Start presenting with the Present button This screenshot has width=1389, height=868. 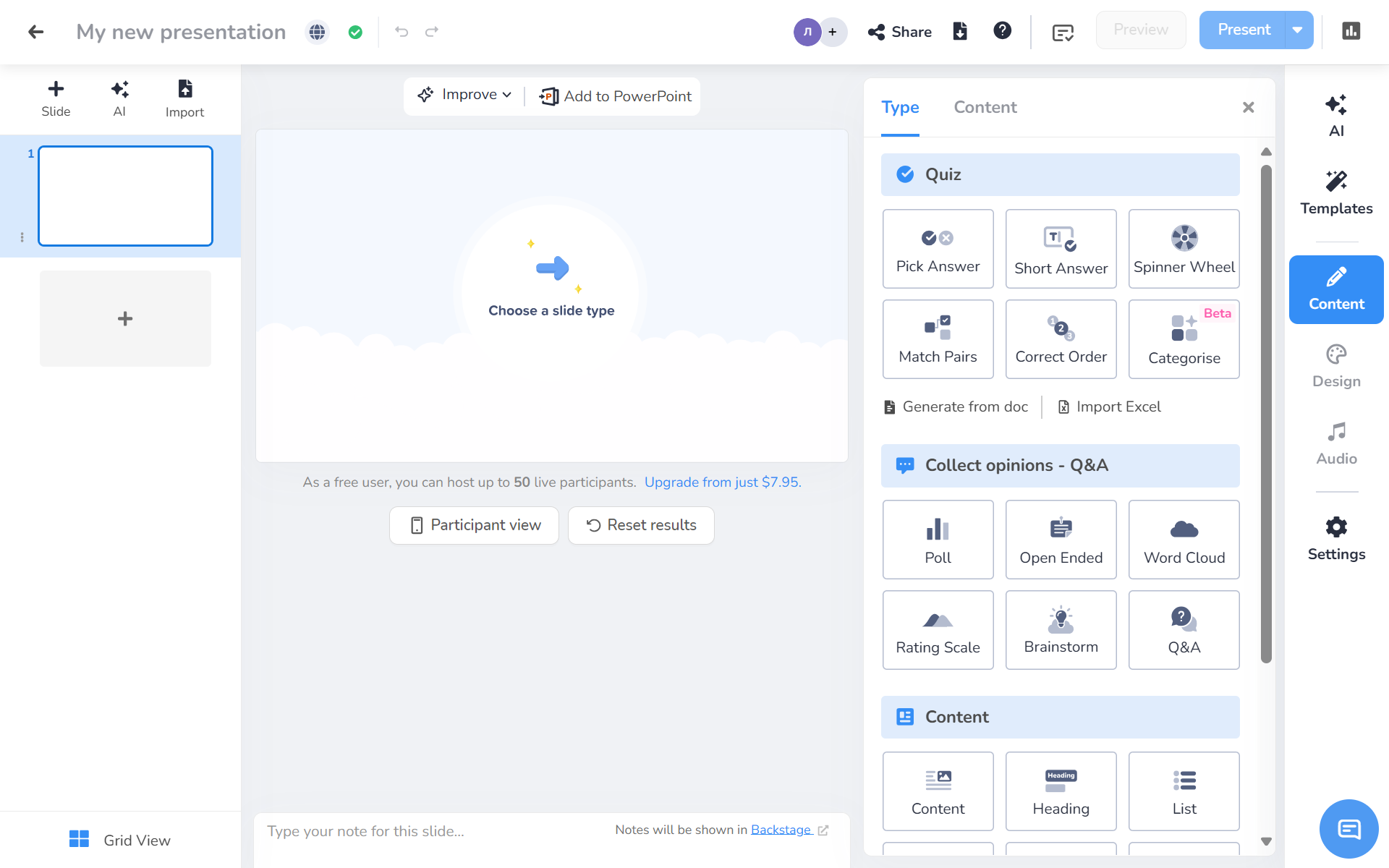point(1244,30)
